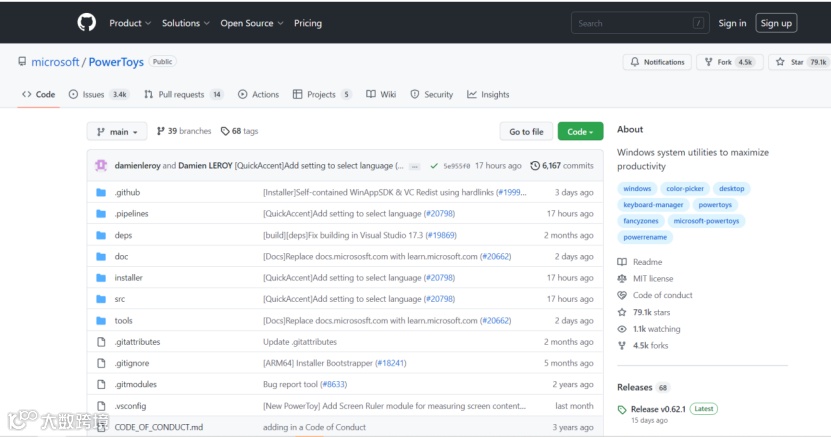The height and width of the screenshot is (437, 831).
Task: Open the microsoft organization link
Action: click(x=55, y=62)
